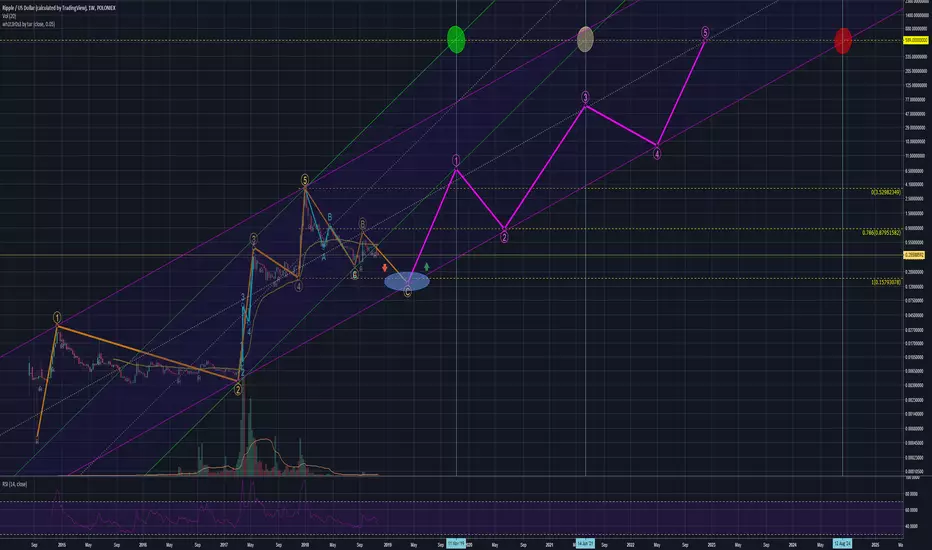Select the Fib level 1(0.15793078) label
Screen dimensions: 932x550
(886, 282)
